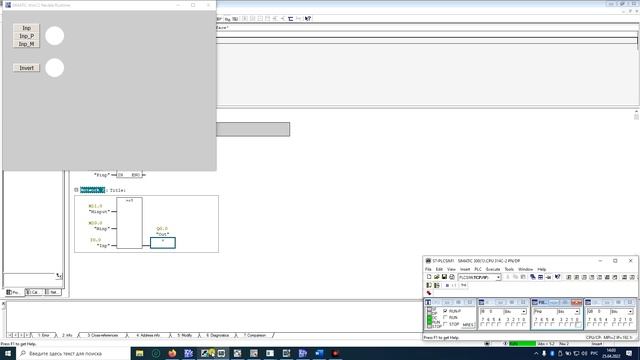Click the Inp button in runtime window
Image resolution: width=640 pixels, height=360 pixels.
[x=26, y=28]
